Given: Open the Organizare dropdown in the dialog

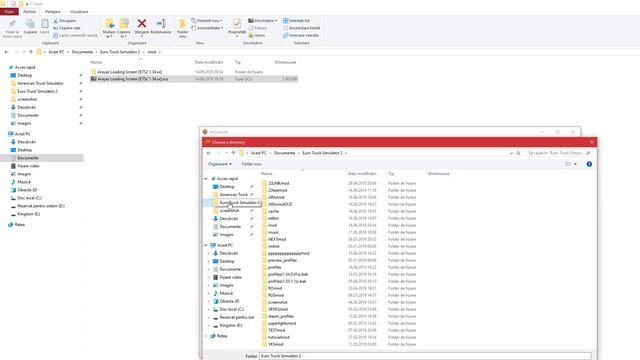Looking at the screenshot, I should click(220, 164).
